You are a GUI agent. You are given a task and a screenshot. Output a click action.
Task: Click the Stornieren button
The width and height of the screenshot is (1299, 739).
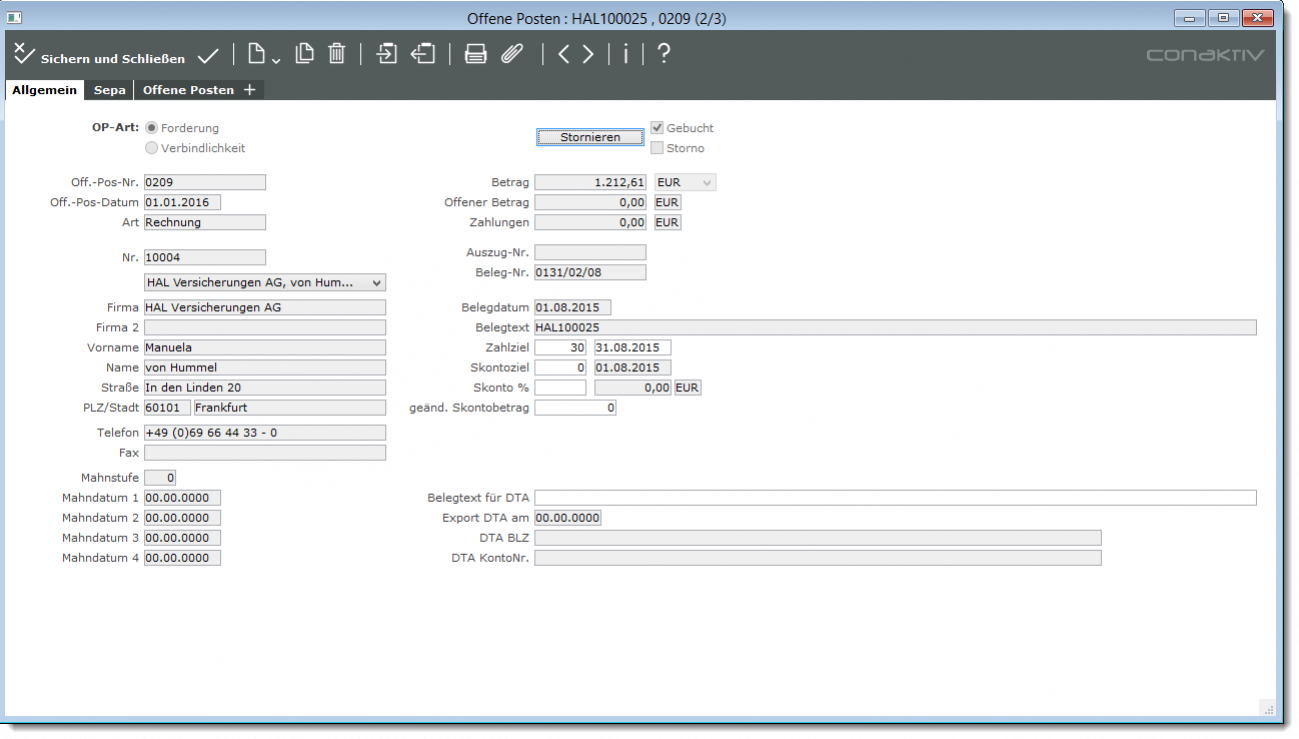tap(590, 137)
